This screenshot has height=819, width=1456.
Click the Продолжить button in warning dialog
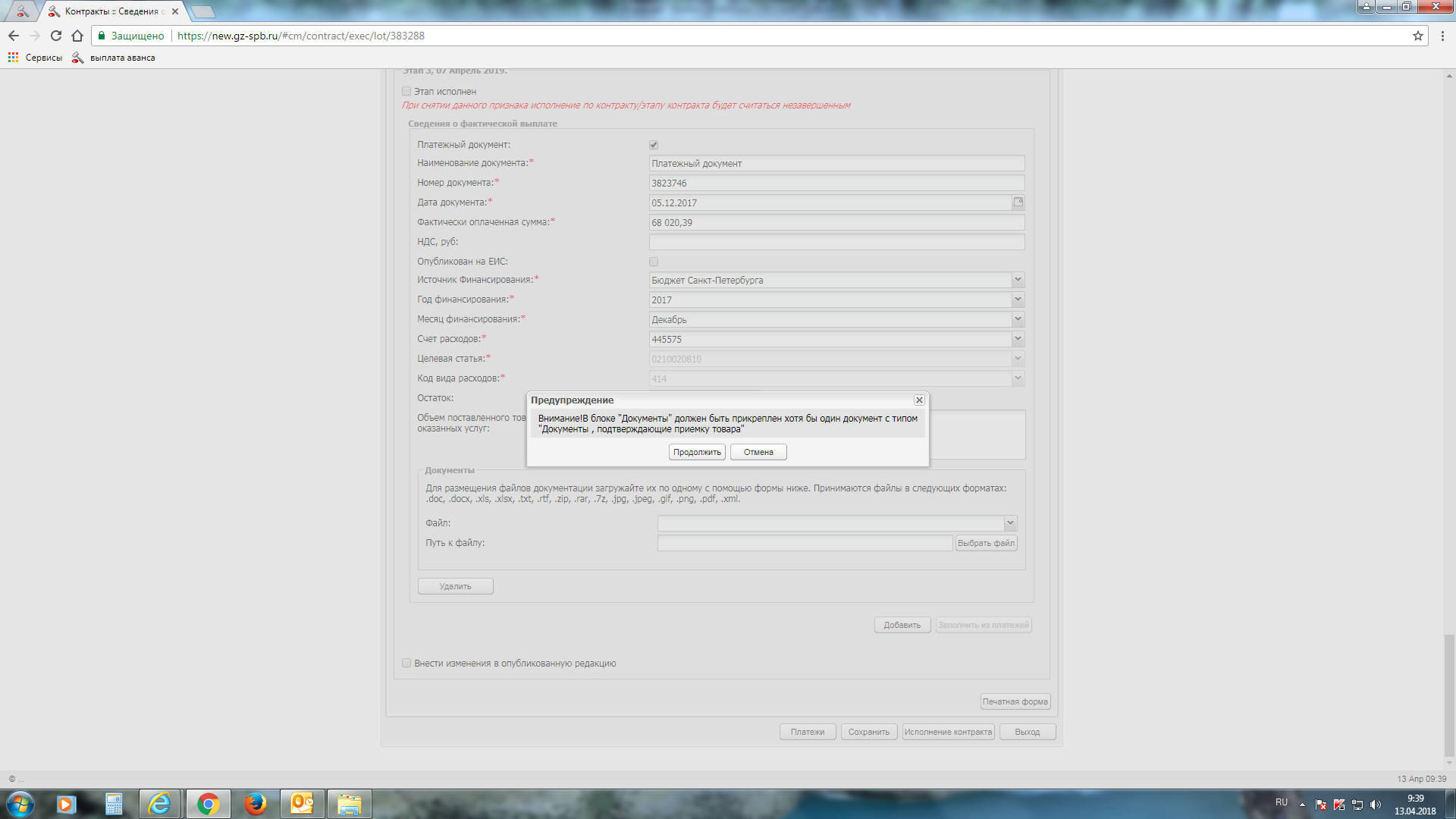tap(697, 452)
